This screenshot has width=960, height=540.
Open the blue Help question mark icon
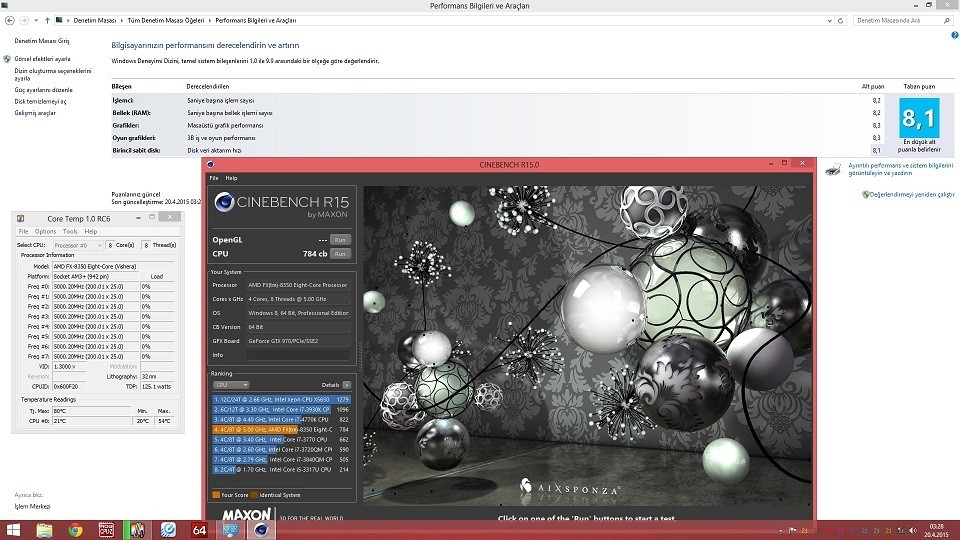tap(955, 36)
